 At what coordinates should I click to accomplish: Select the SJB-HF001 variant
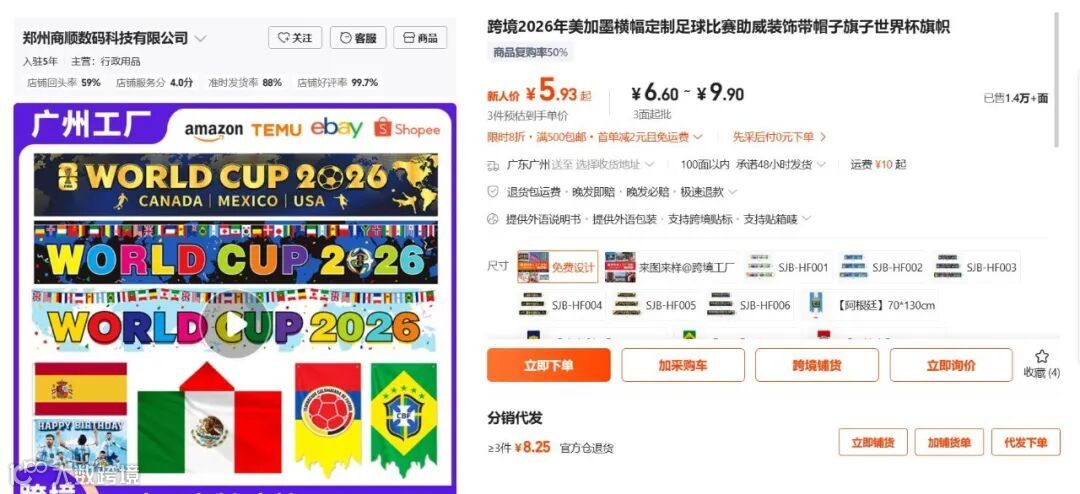coord(787,267)
